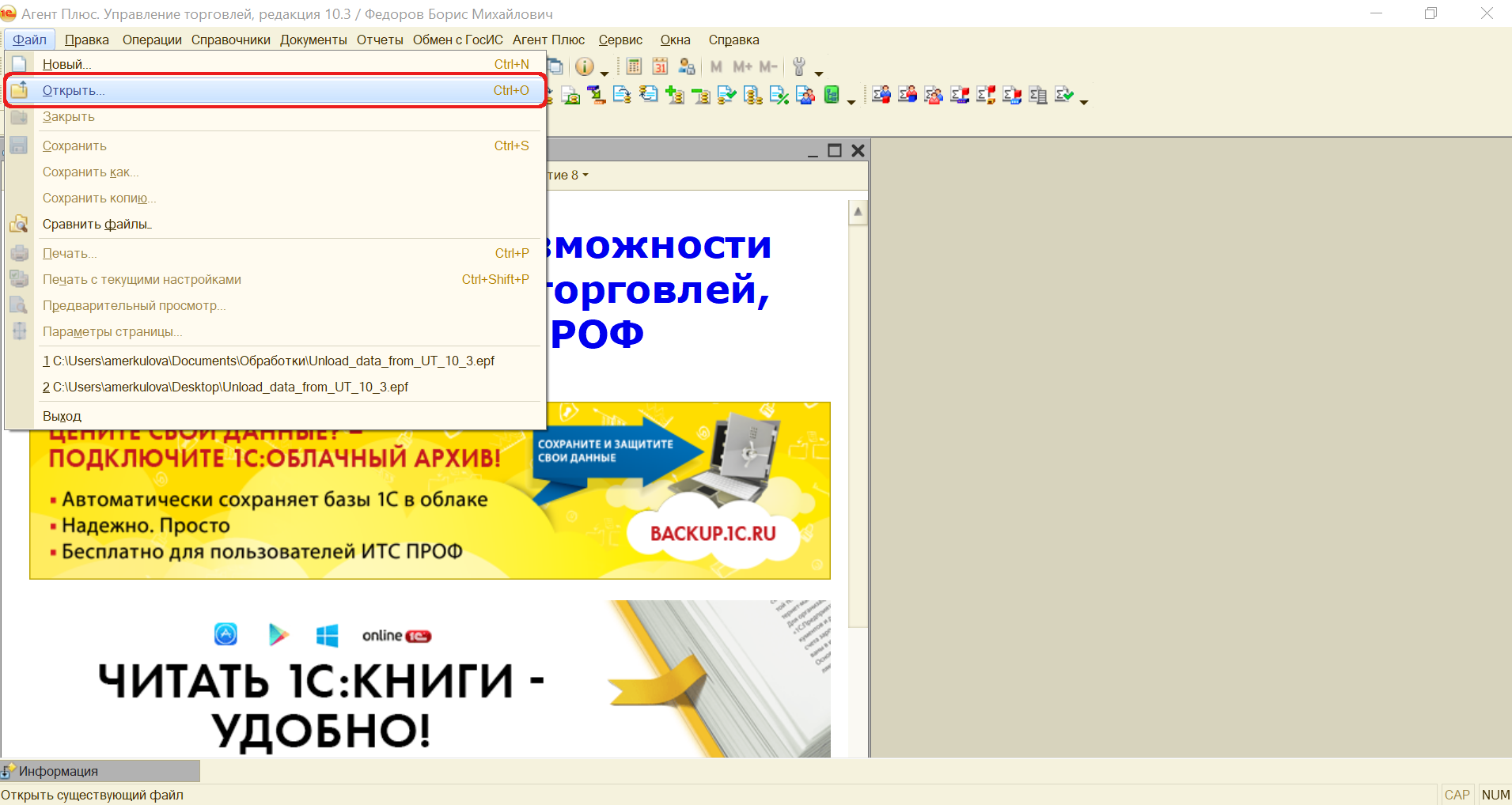Open the calculator tool in toolbar

(x=634, y=66)
